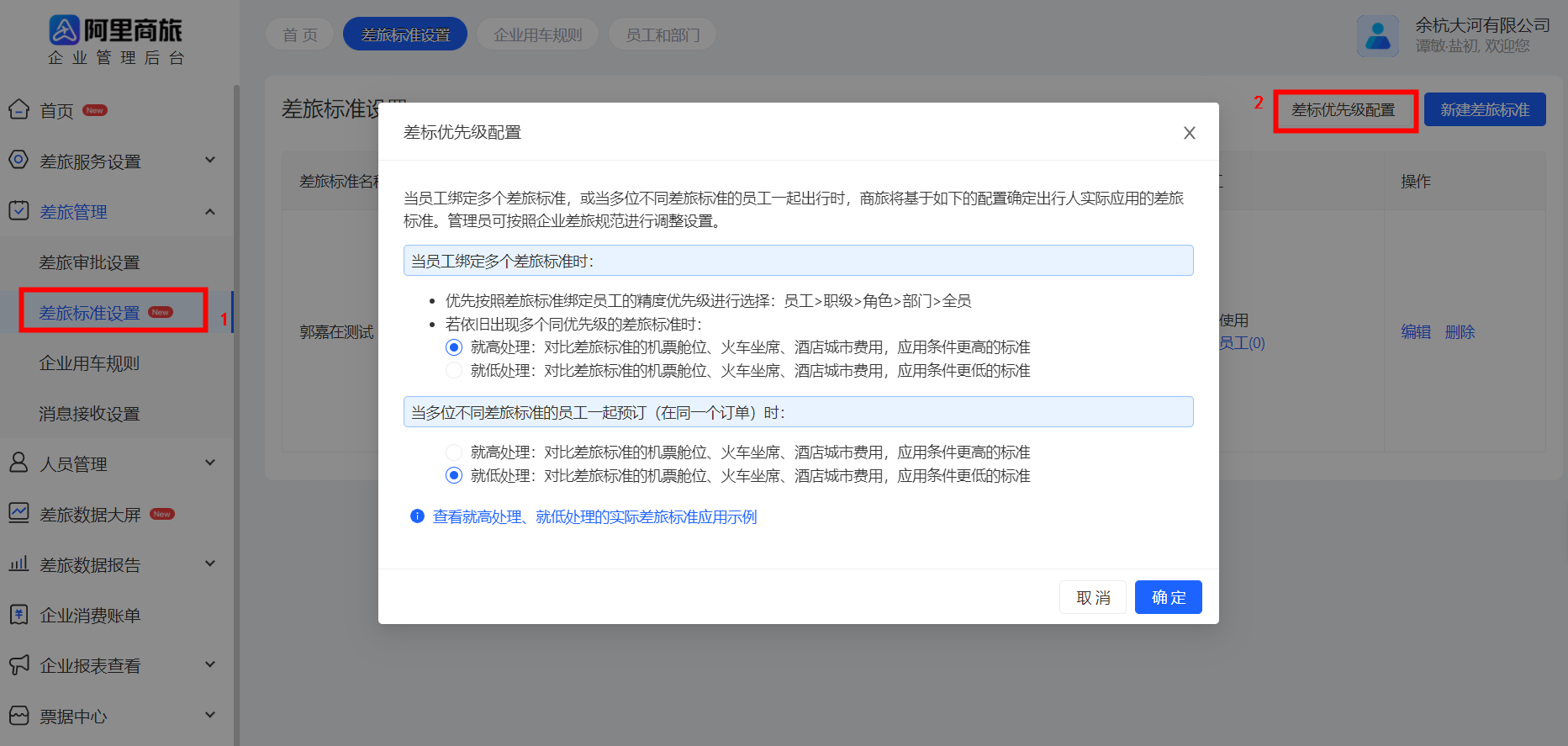Image resolution: width=1568 pixels, height=746 pixels.
Task: Click the 企业报表查看 megaphone icon
Action: coord(18,664)
